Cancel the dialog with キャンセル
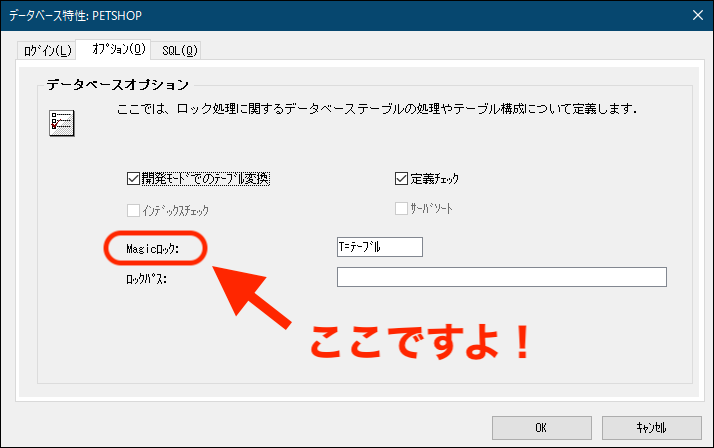Image resolution: width=714 pixels, height=448 pixels. coord(651,427)
